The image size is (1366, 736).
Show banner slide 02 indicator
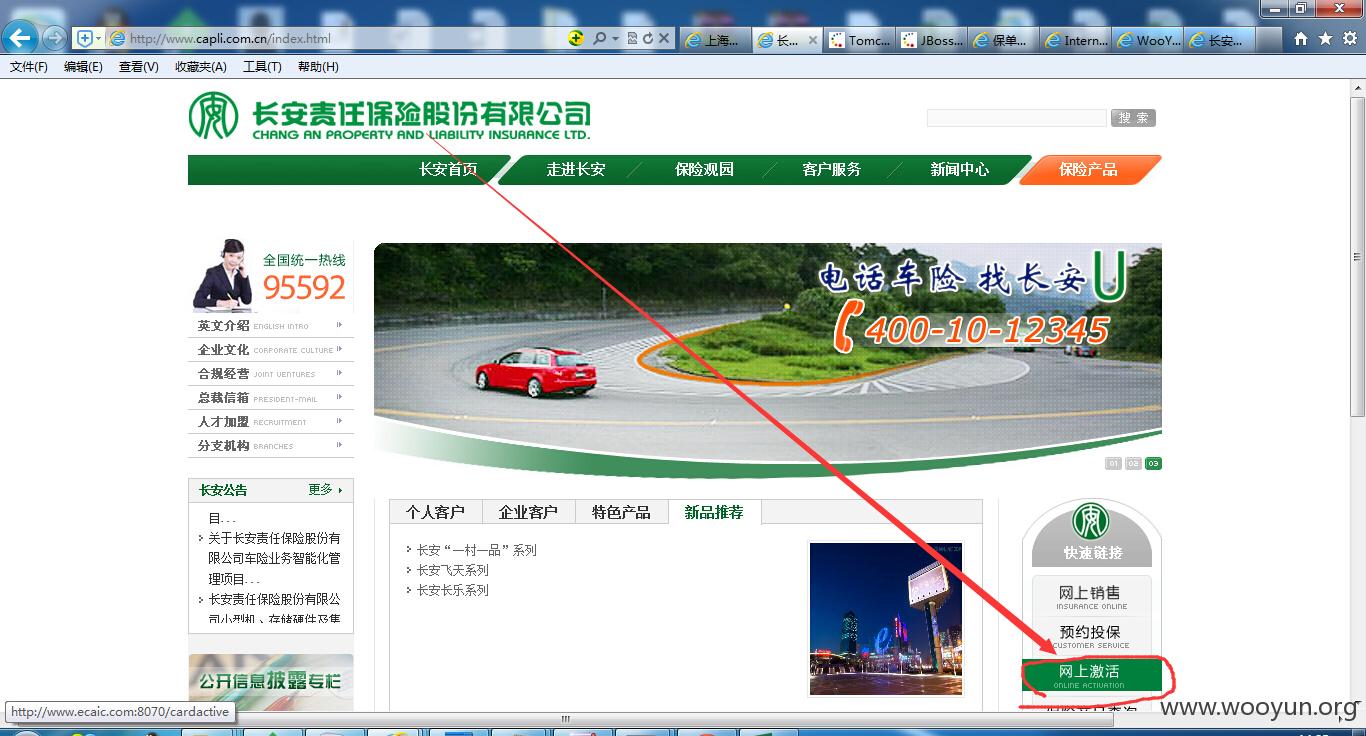coord(1133,464)
